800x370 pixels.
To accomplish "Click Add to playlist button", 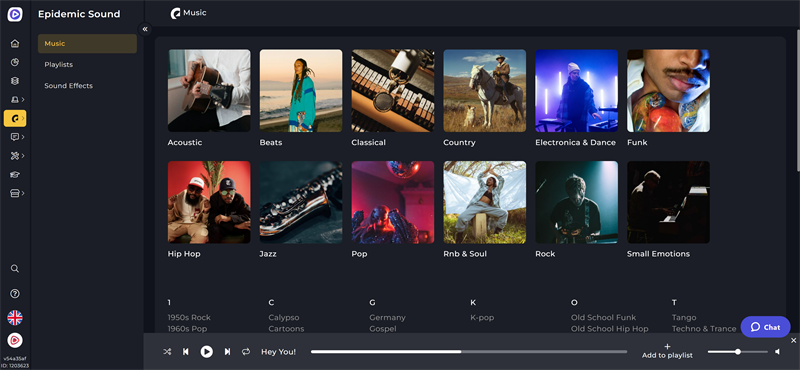I will (667, 351).
